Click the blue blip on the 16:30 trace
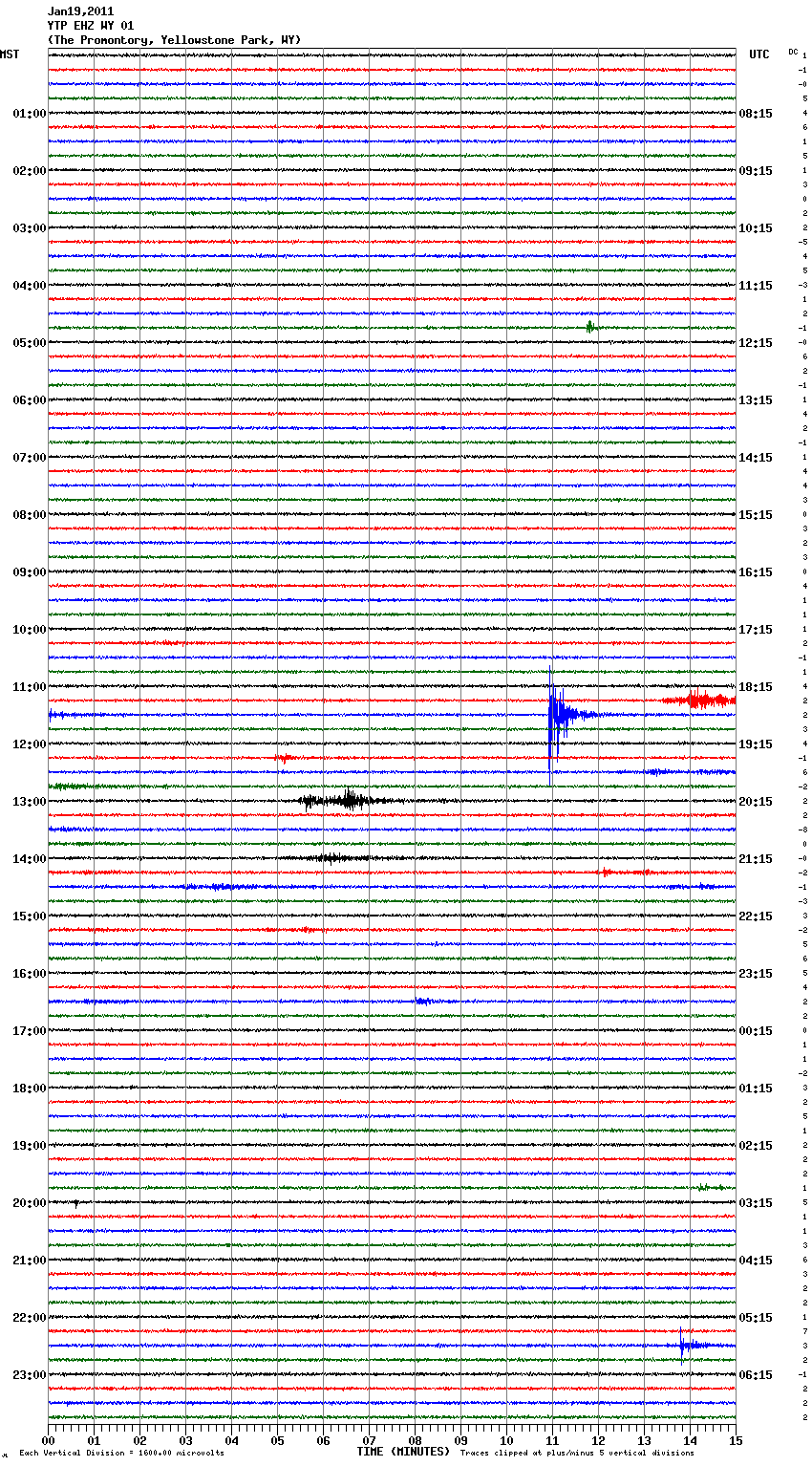812x1466 pixels. (424, 1002)
